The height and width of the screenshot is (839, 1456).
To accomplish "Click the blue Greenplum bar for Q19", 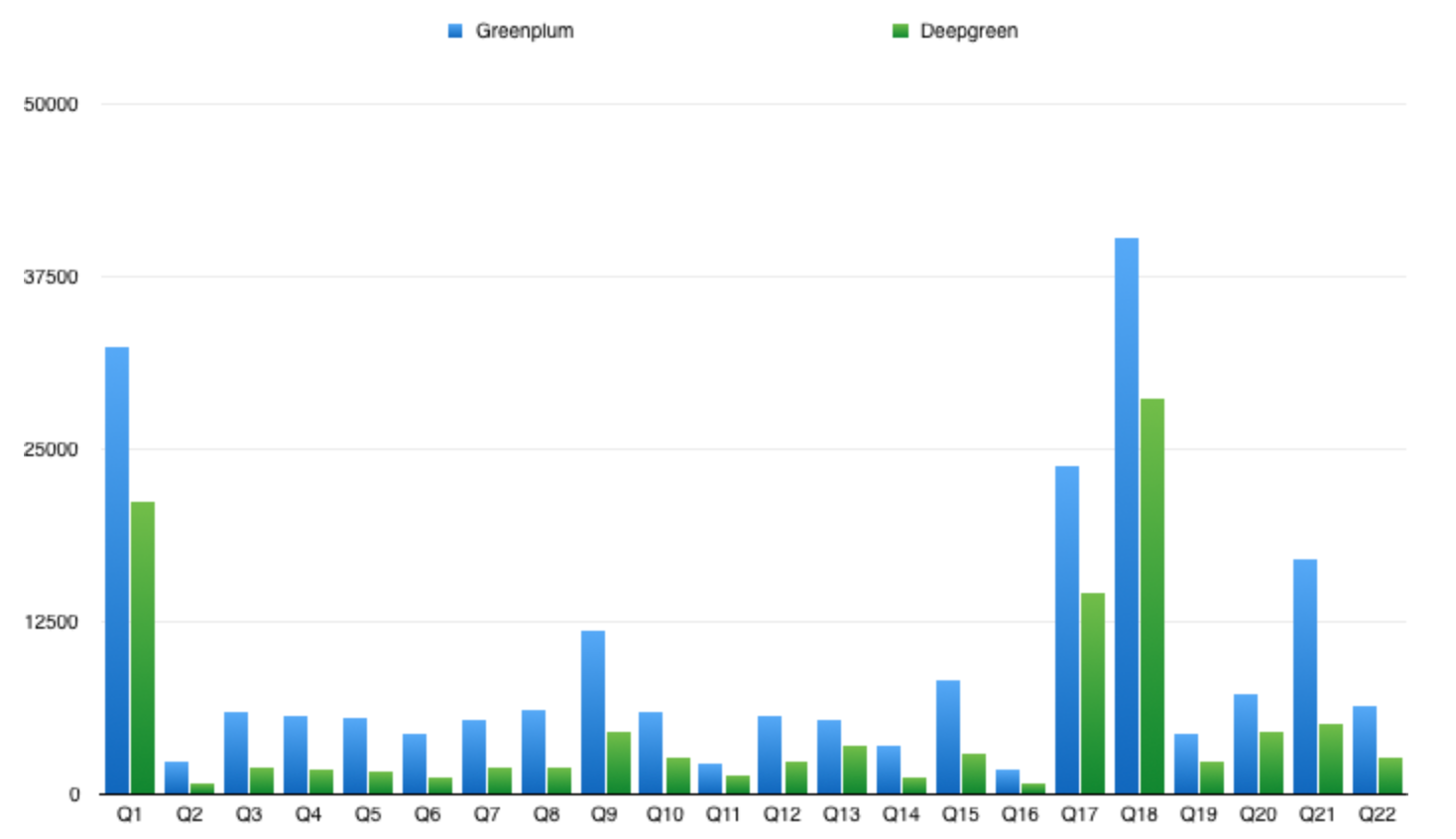I will coord(1186,764).
